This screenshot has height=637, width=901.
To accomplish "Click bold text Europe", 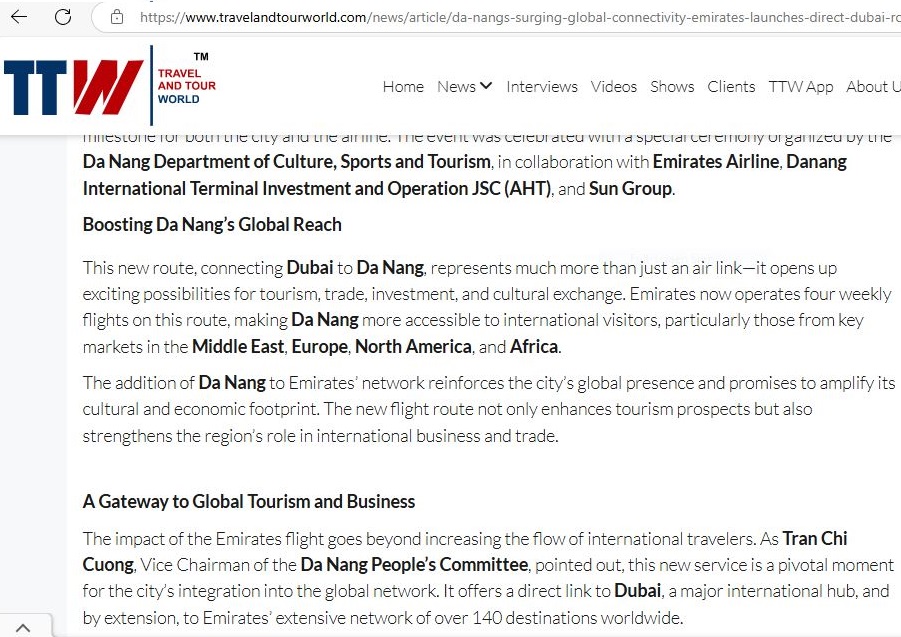I will [319, 347].
